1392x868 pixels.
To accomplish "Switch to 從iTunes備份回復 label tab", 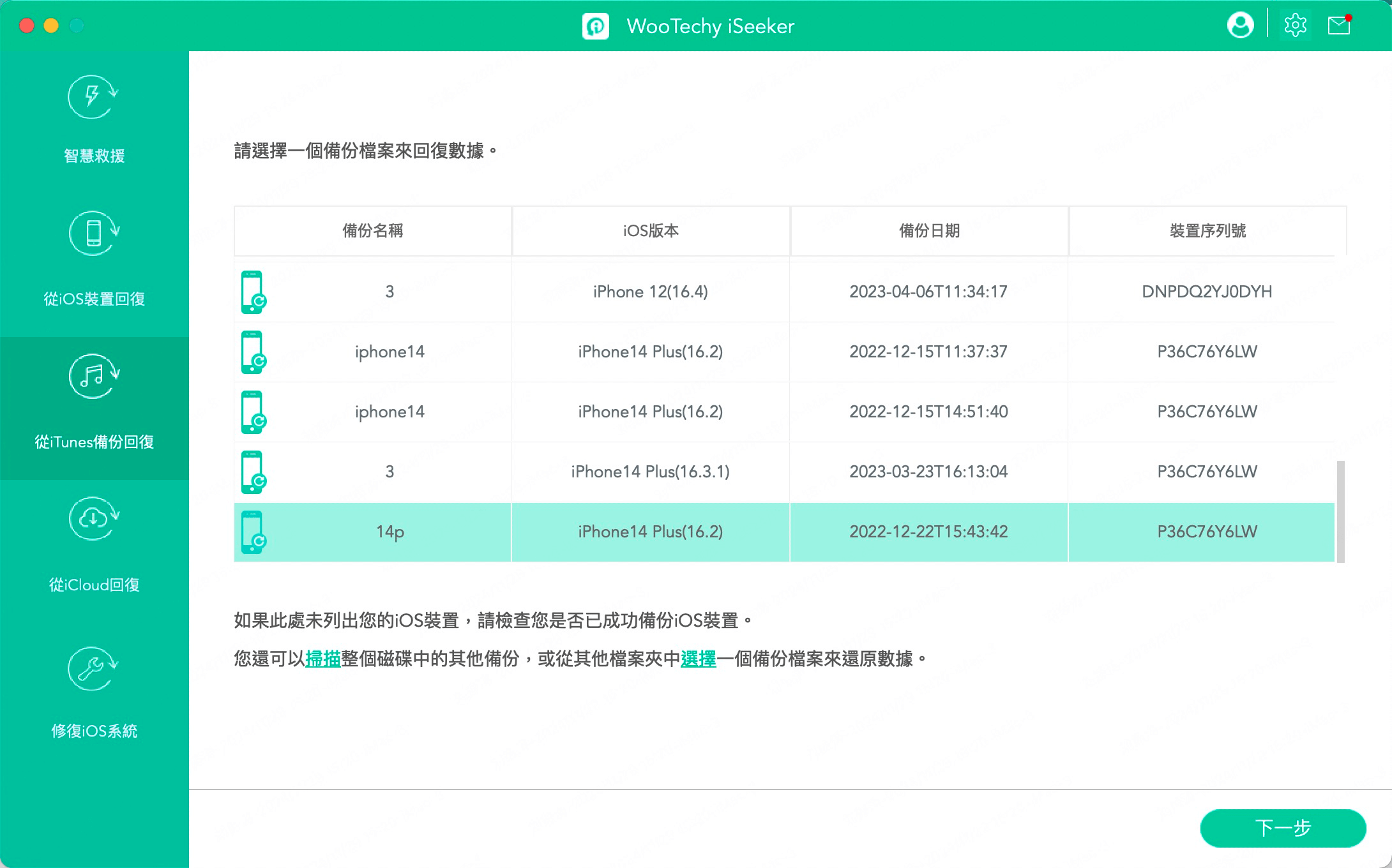I will coord(94,442).
